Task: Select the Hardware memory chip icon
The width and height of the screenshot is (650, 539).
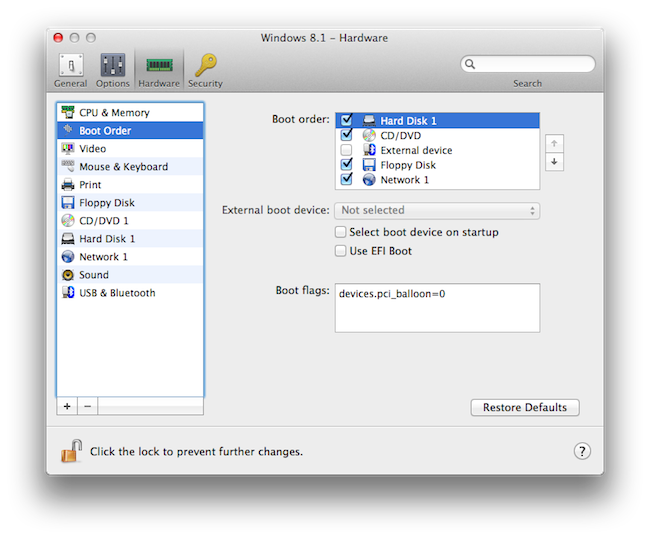Action: point(159,65)
